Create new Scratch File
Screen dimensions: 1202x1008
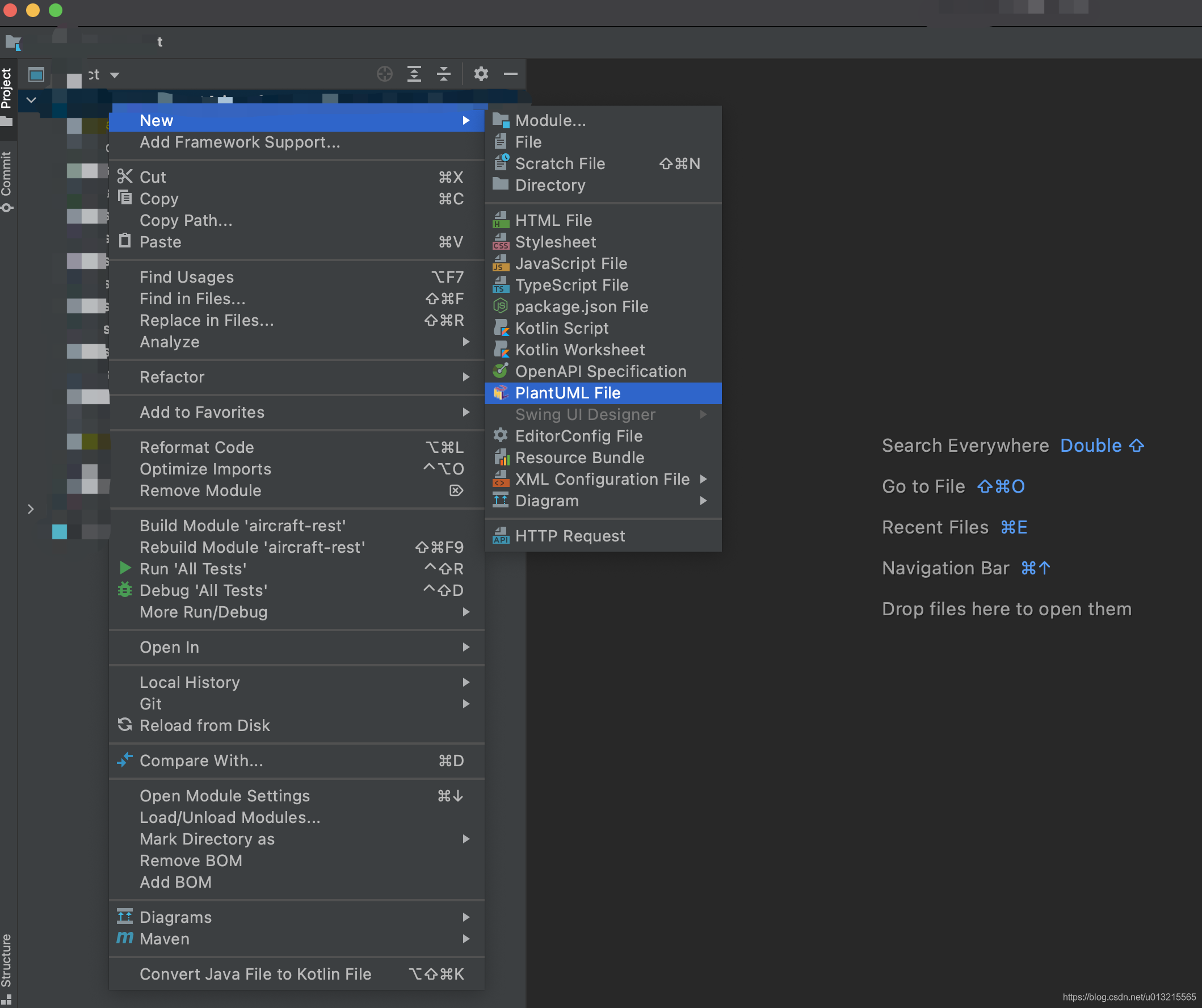pyautogui.click(x=559, y=163)
